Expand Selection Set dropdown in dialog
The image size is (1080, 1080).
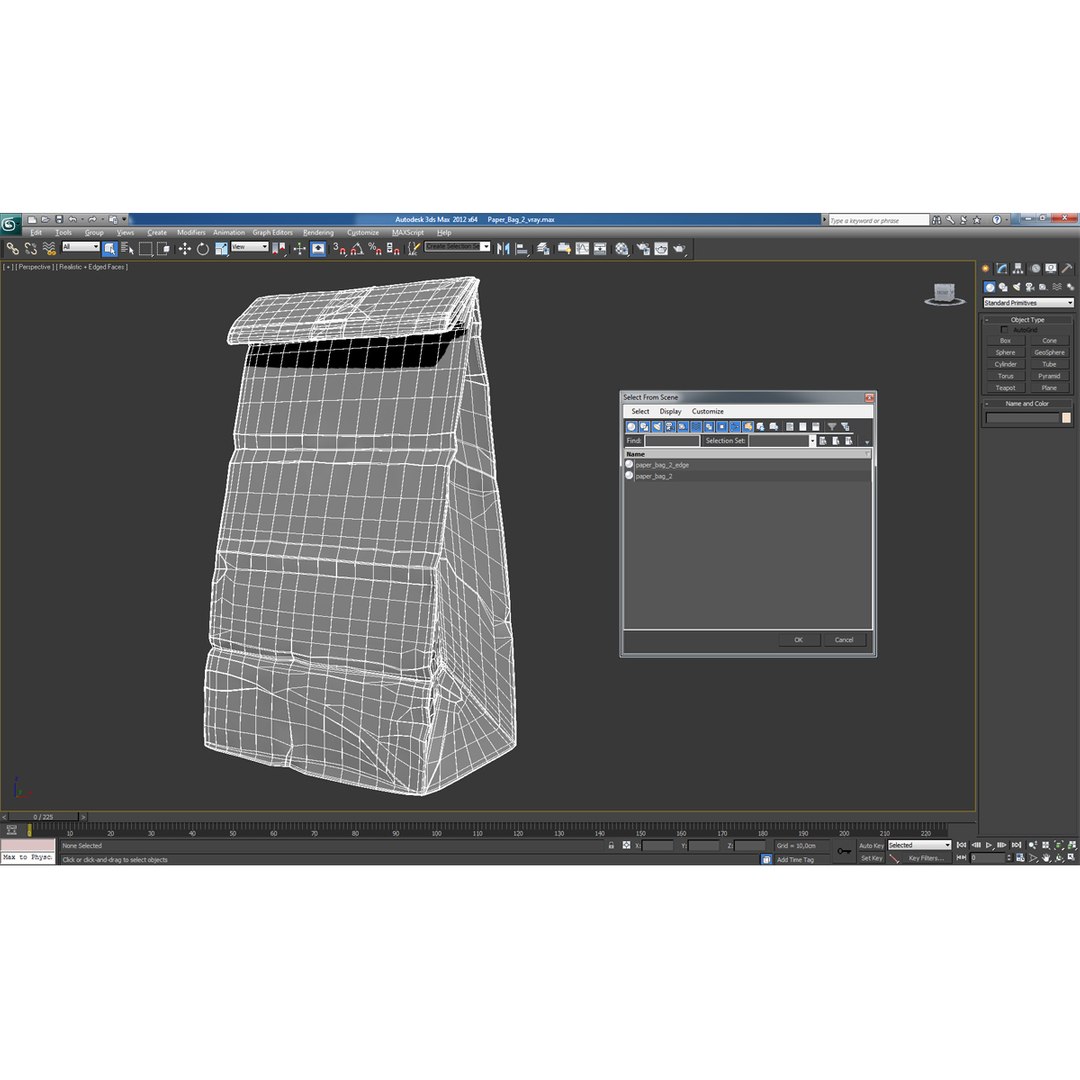[812, 441]
